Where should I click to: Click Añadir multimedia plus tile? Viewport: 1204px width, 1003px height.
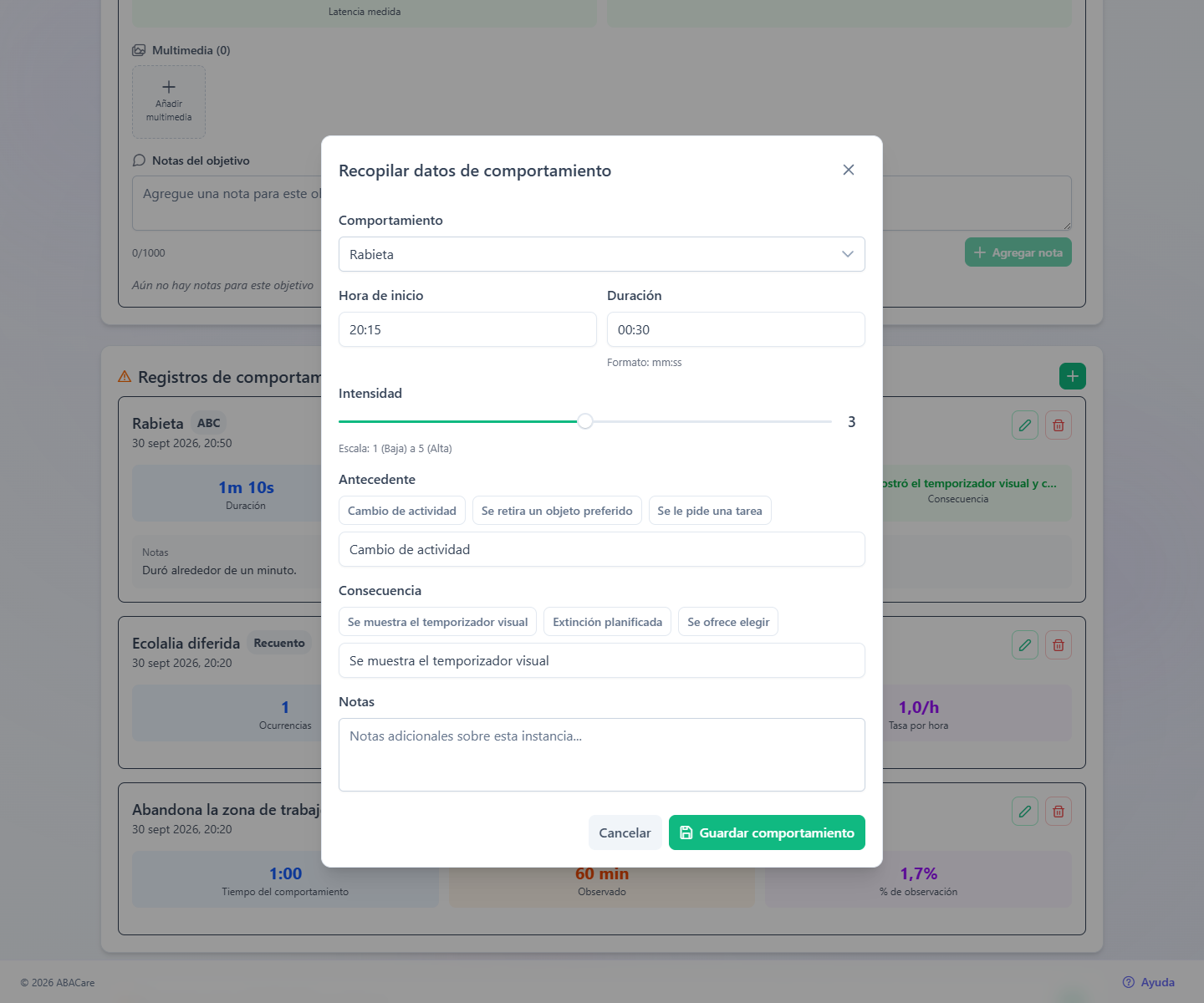click(x=169, y=102)
